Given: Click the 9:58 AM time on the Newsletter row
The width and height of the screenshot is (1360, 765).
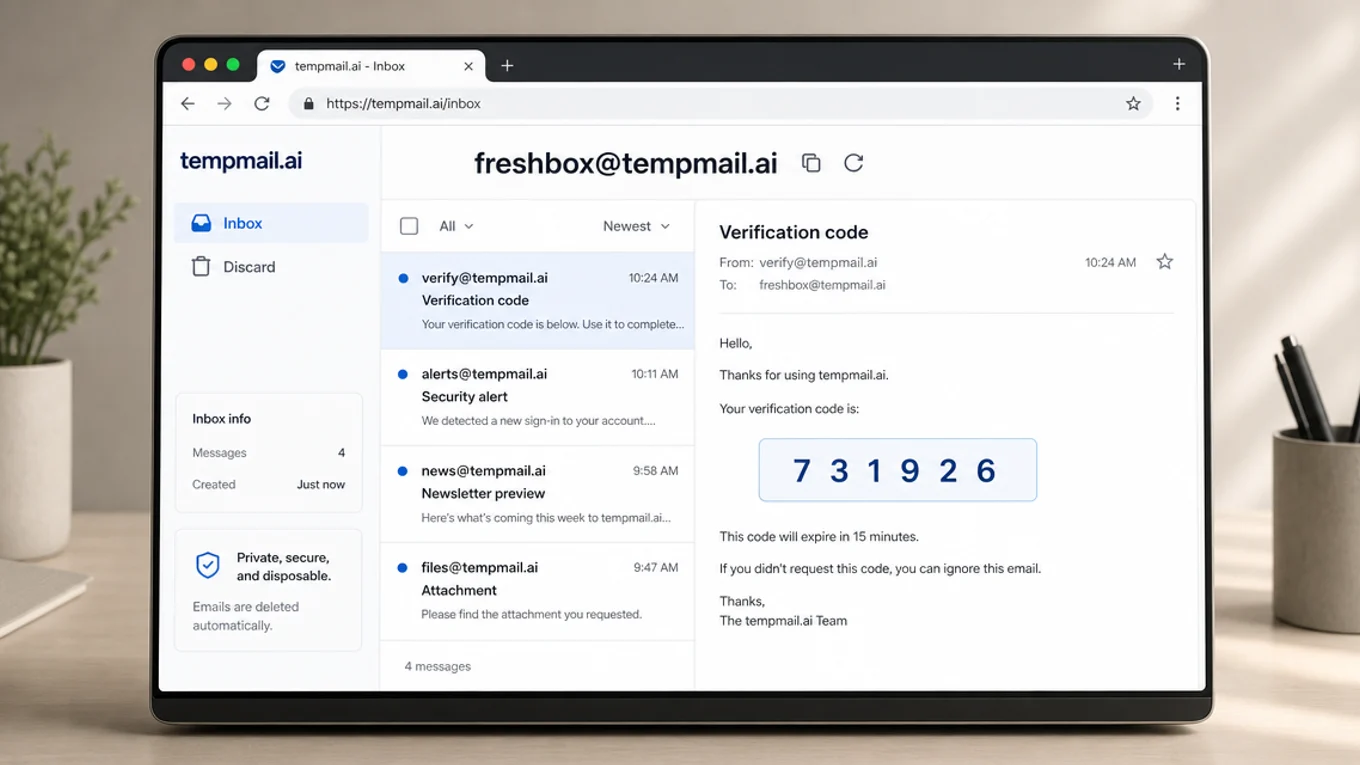Looking at the screenshot, I should [656, 471].
